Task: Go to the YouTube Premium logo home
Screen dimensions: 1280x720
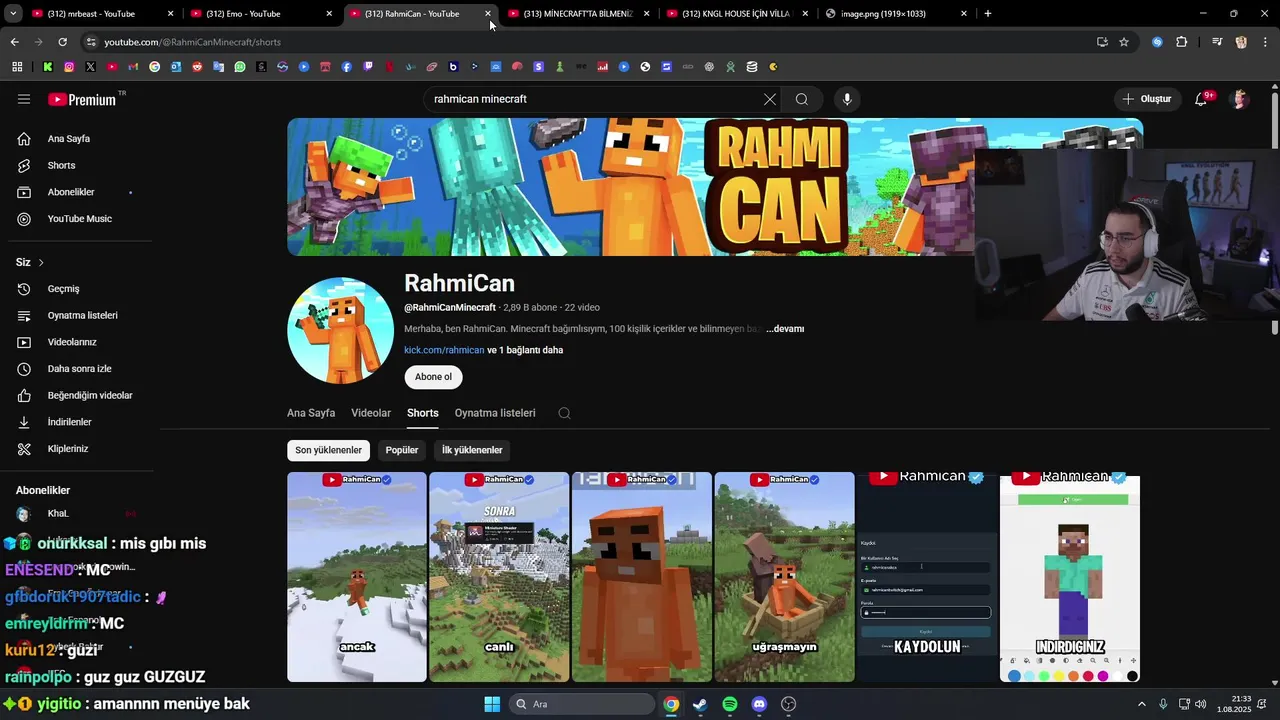Action: click(x=82, y=99)
